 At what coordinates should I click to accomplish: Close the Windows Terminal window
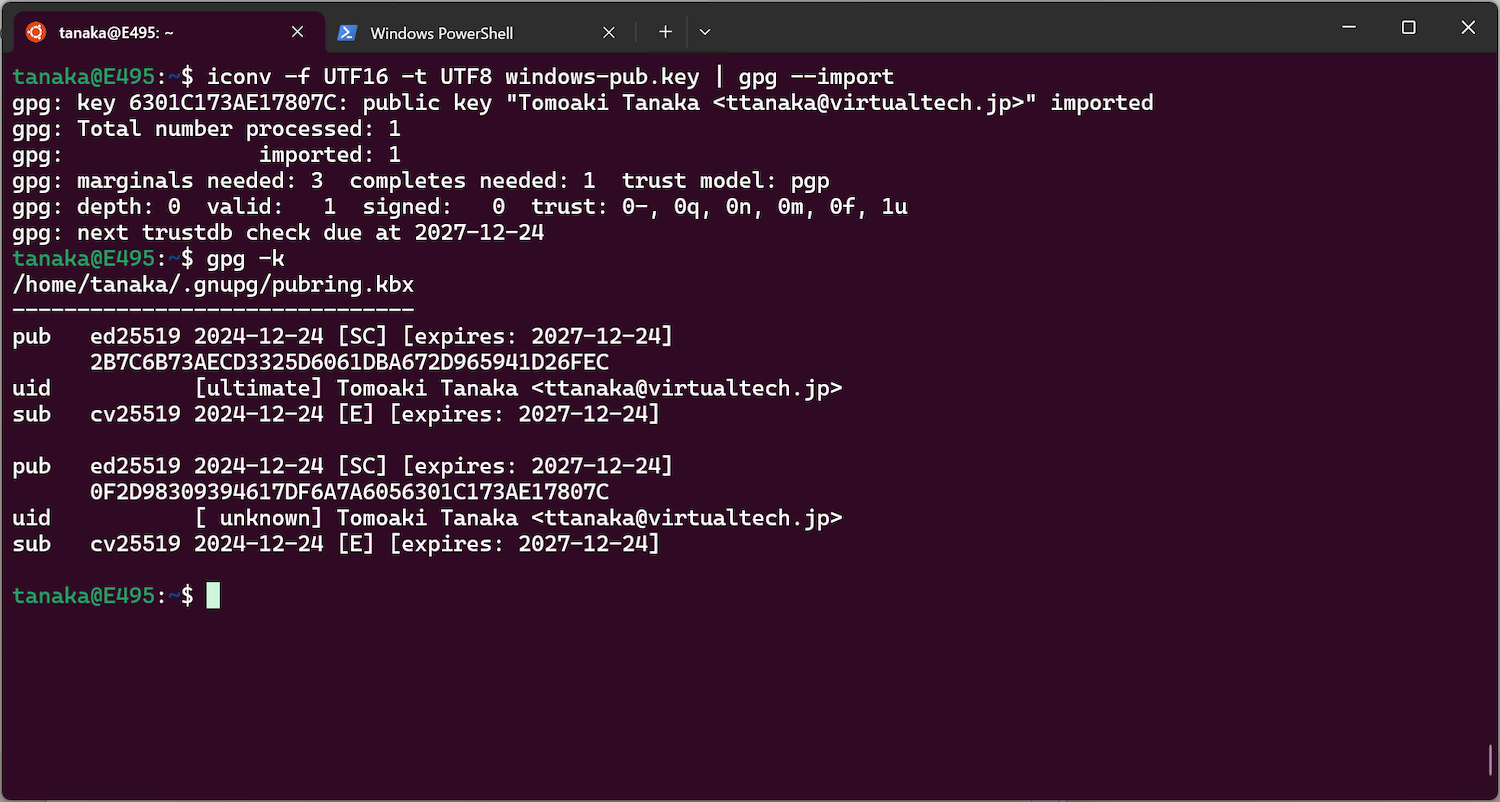click(1468, 28)
